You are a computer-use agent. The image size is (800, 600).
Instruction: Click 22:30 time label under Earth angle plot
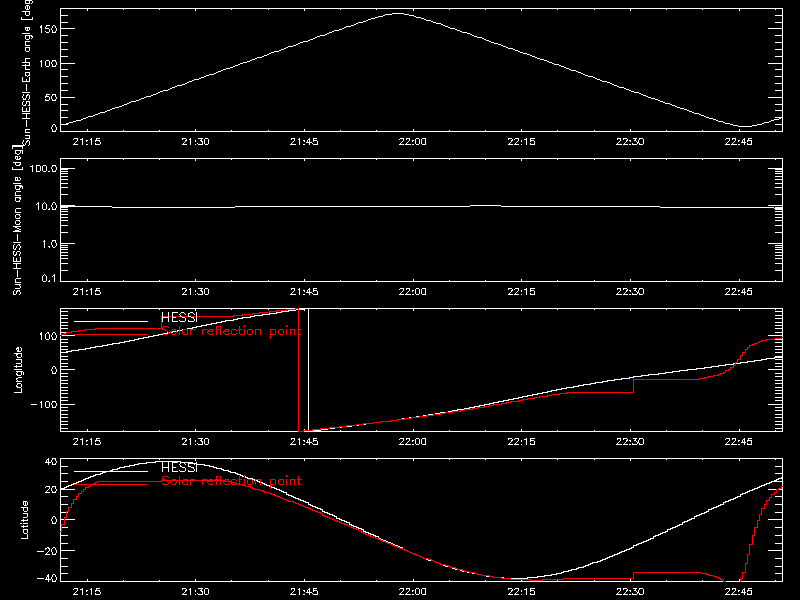click(x=630, y=141)
